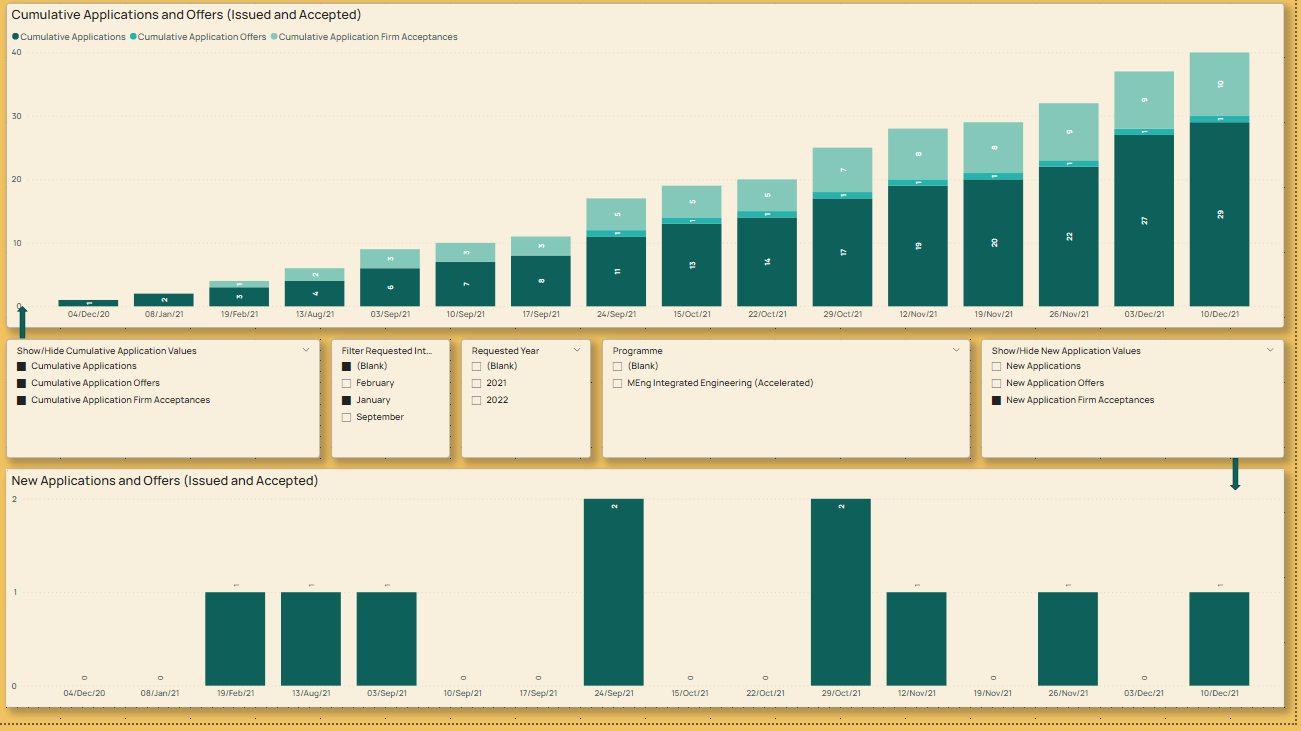This screenshot has height=731, width=1301.
Task: Click the Cumulative Application Offers legend marker
Action: coord(133,37)
